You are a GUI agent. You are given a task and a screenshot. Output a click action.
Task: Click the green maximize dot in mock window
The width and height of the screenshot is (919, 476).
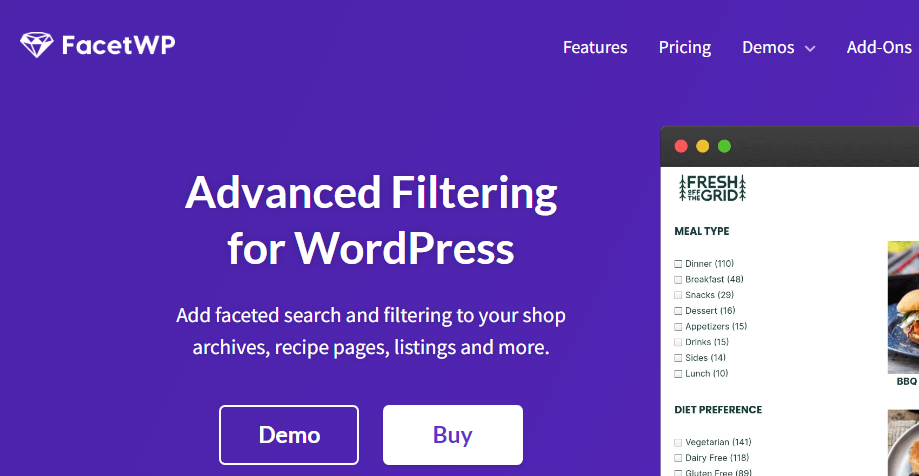724,146
